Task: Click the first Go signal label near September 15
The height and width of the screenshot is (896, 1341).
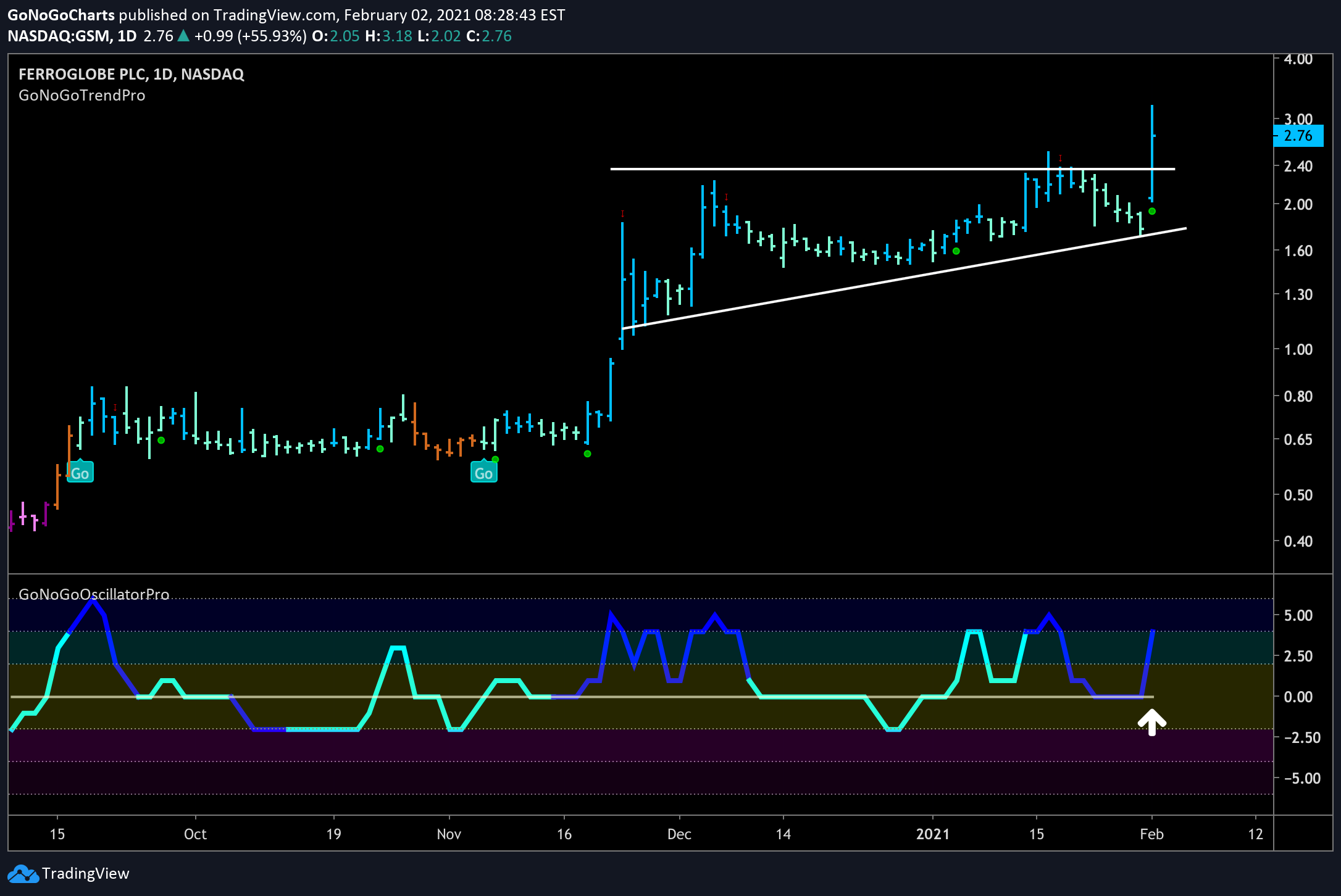Action: tap(80, 473)
